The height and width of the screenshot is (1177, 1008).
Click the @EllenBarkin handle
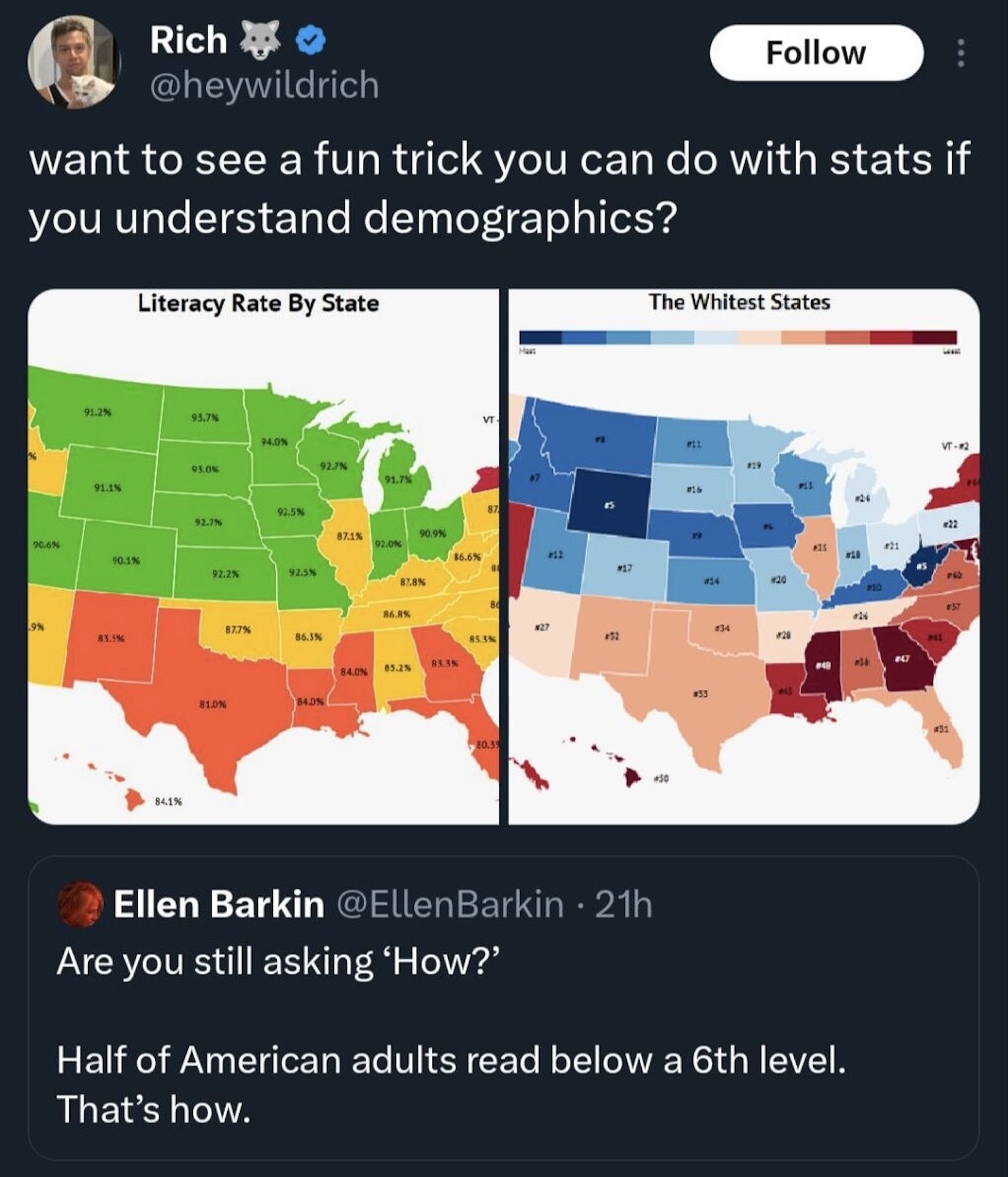pyautogui.click(x=450, y=904)
